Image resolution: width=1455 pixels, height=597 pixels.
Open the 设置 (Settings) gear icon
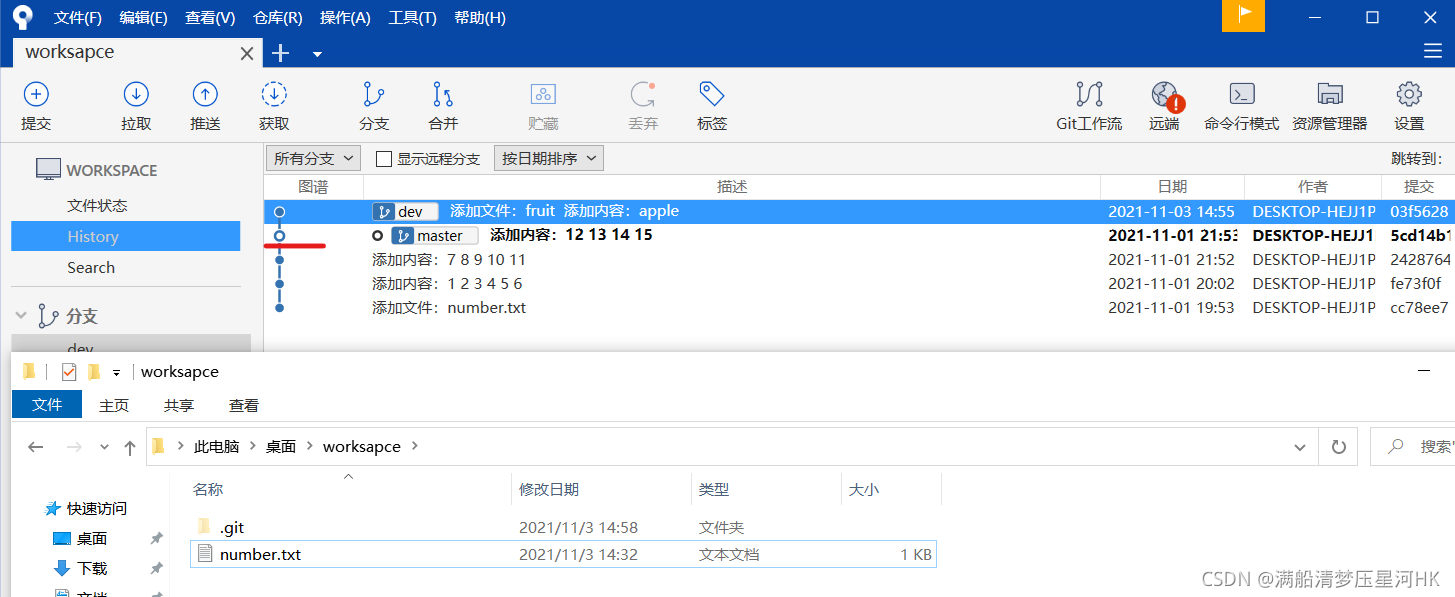click(x=1408, y=105)
